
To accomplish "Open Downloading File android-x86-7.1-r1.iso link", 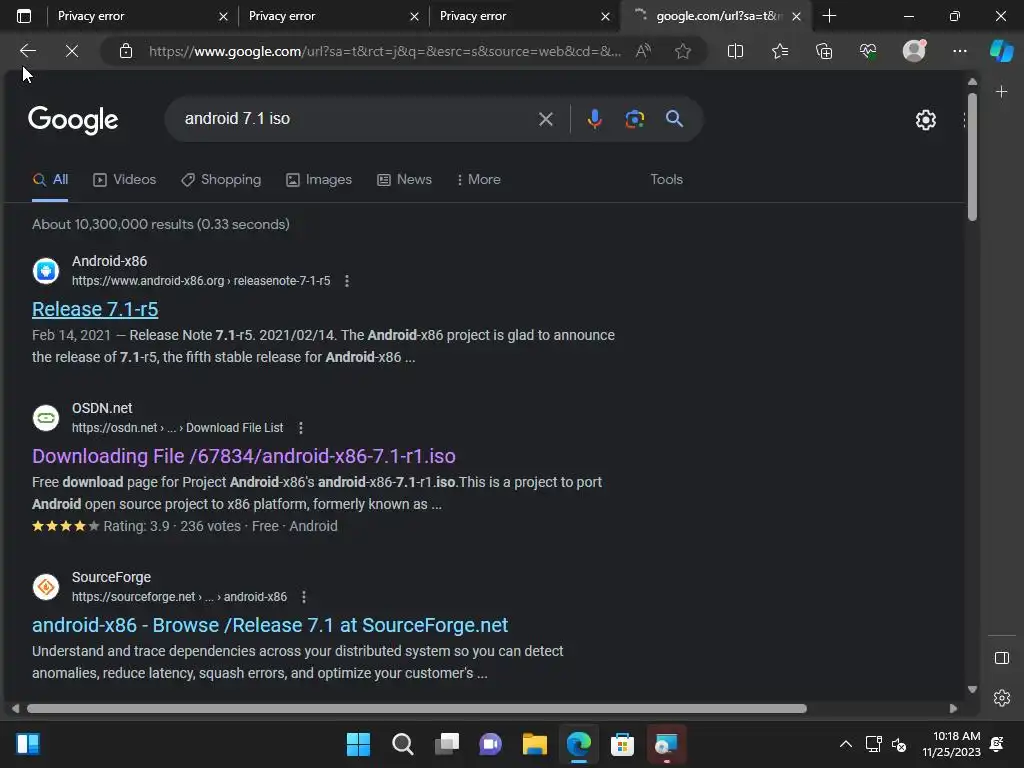I will tap(244, 456).
